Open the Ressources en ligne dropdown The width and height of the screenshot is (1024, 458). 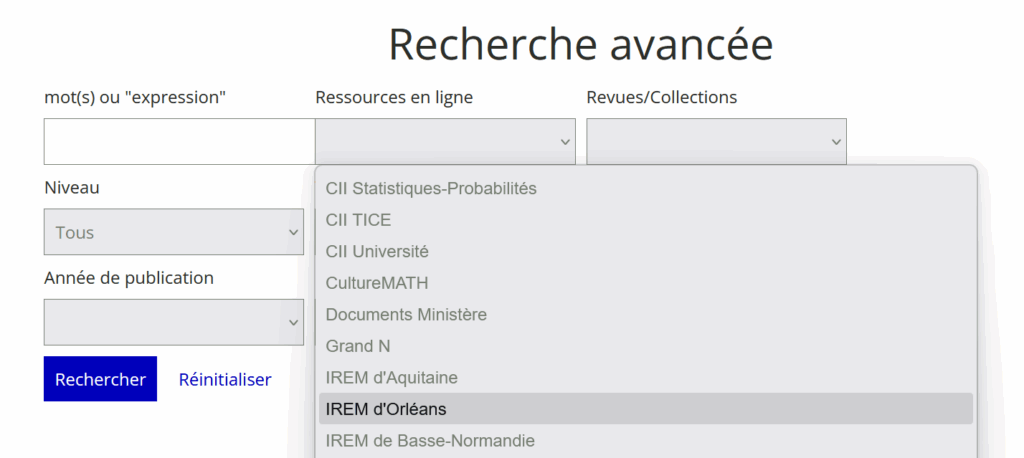pyautogui.click(x=445, y=142)
